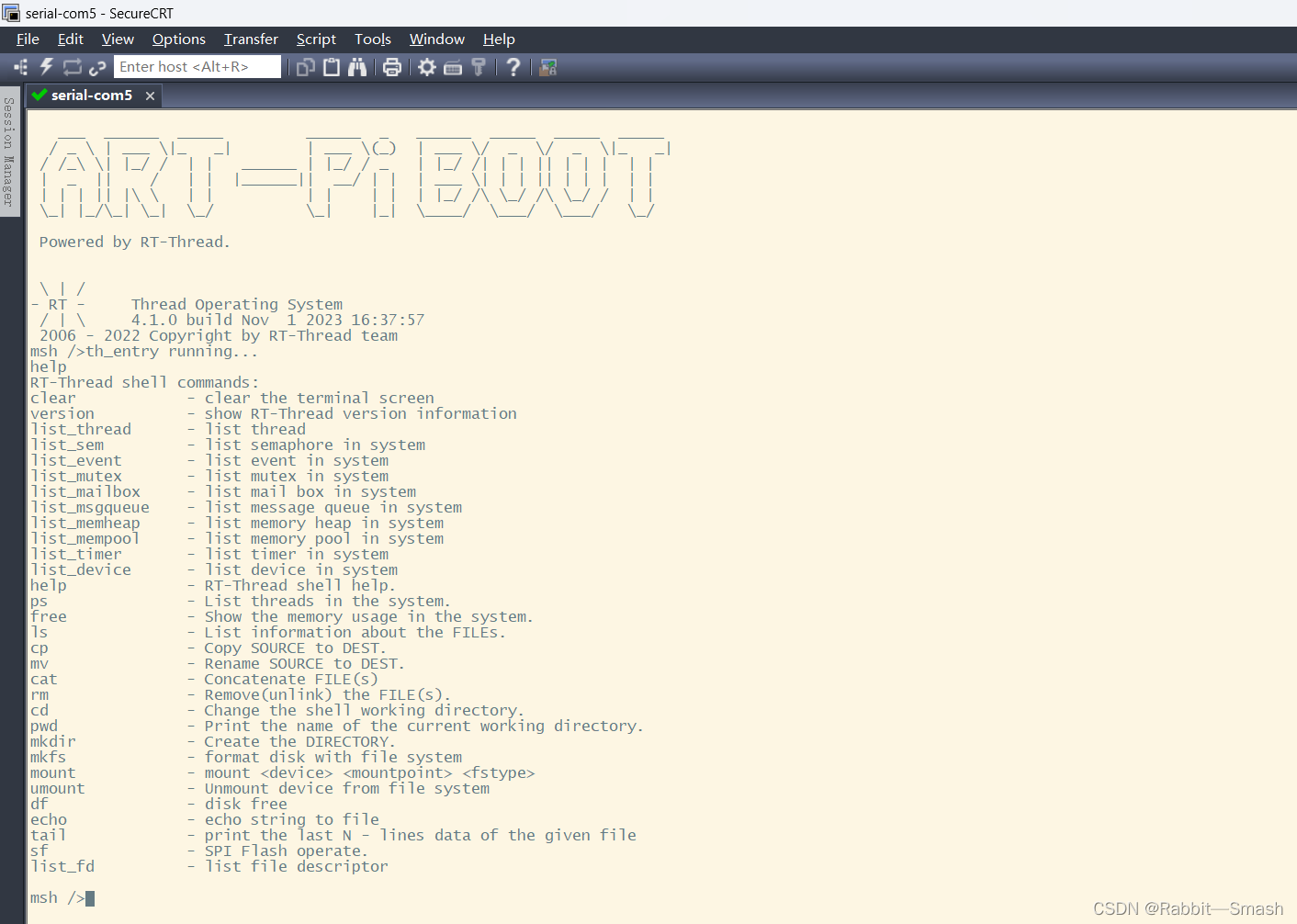1297x924 pixels.
Task: Select the serial-com5 session tab
Action: tap(92, 95)
